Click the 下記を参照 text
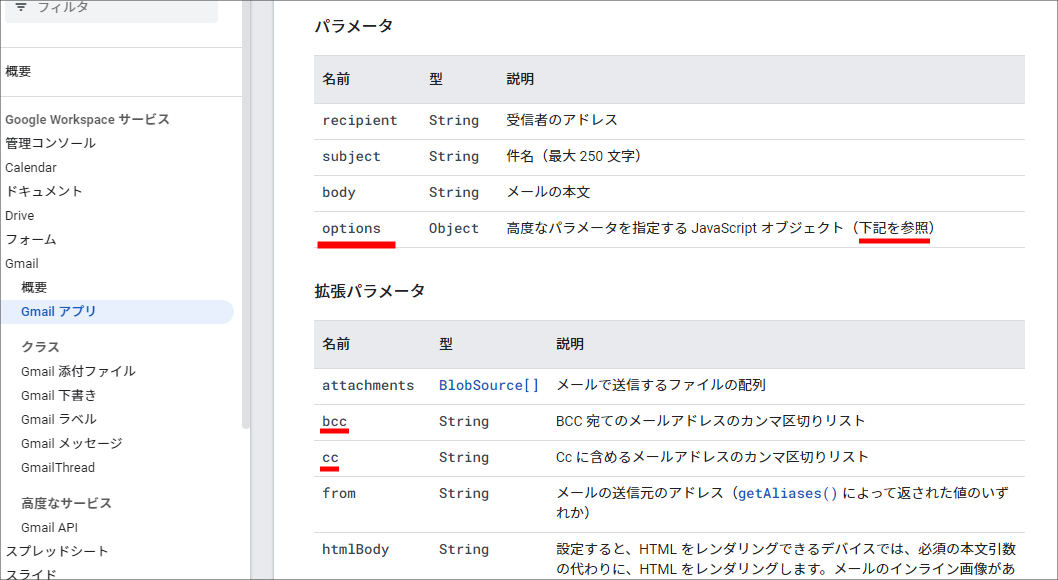The image size is (1058, 580). [894, 229]
